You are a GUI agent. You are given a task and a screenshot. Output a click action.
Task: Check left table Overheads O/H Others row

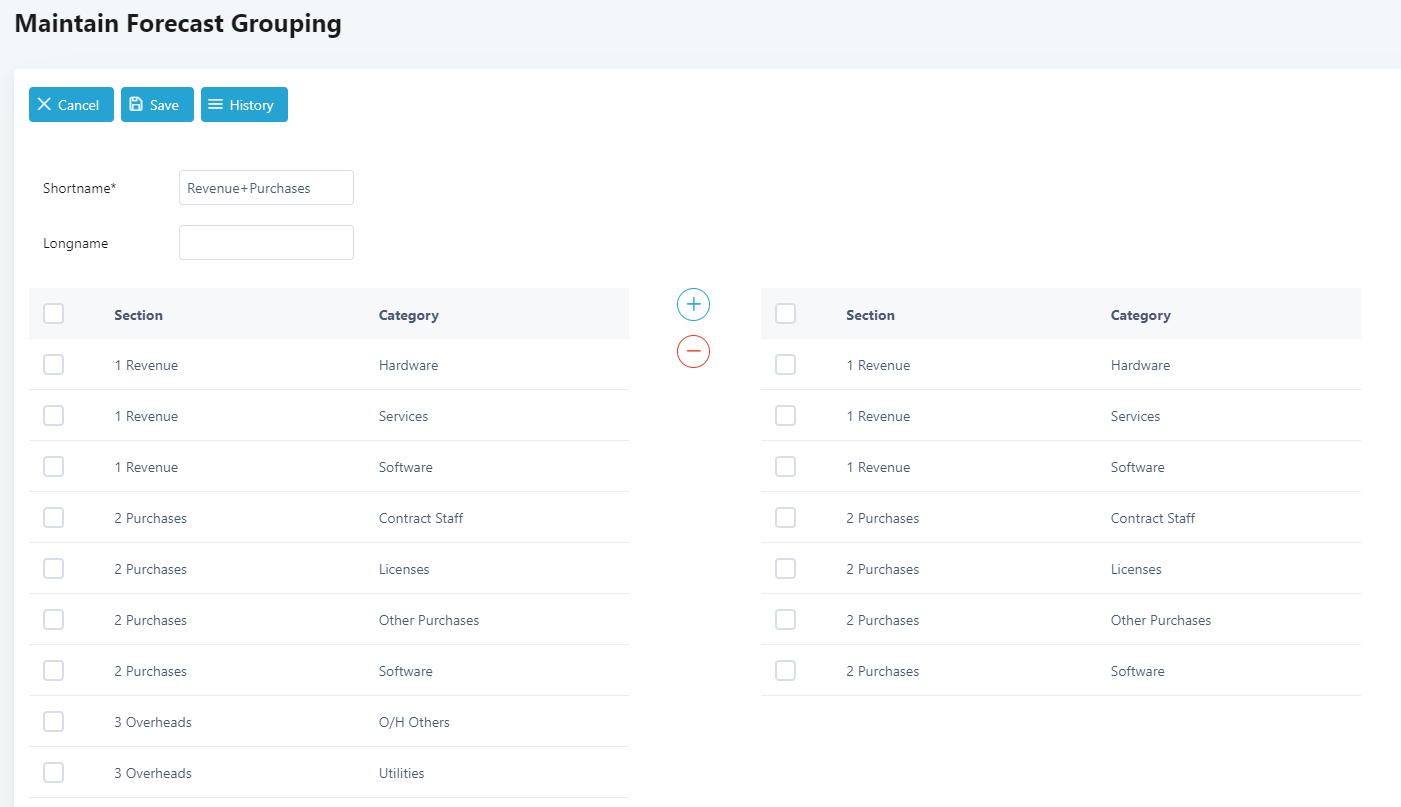[x=54, y=722]
